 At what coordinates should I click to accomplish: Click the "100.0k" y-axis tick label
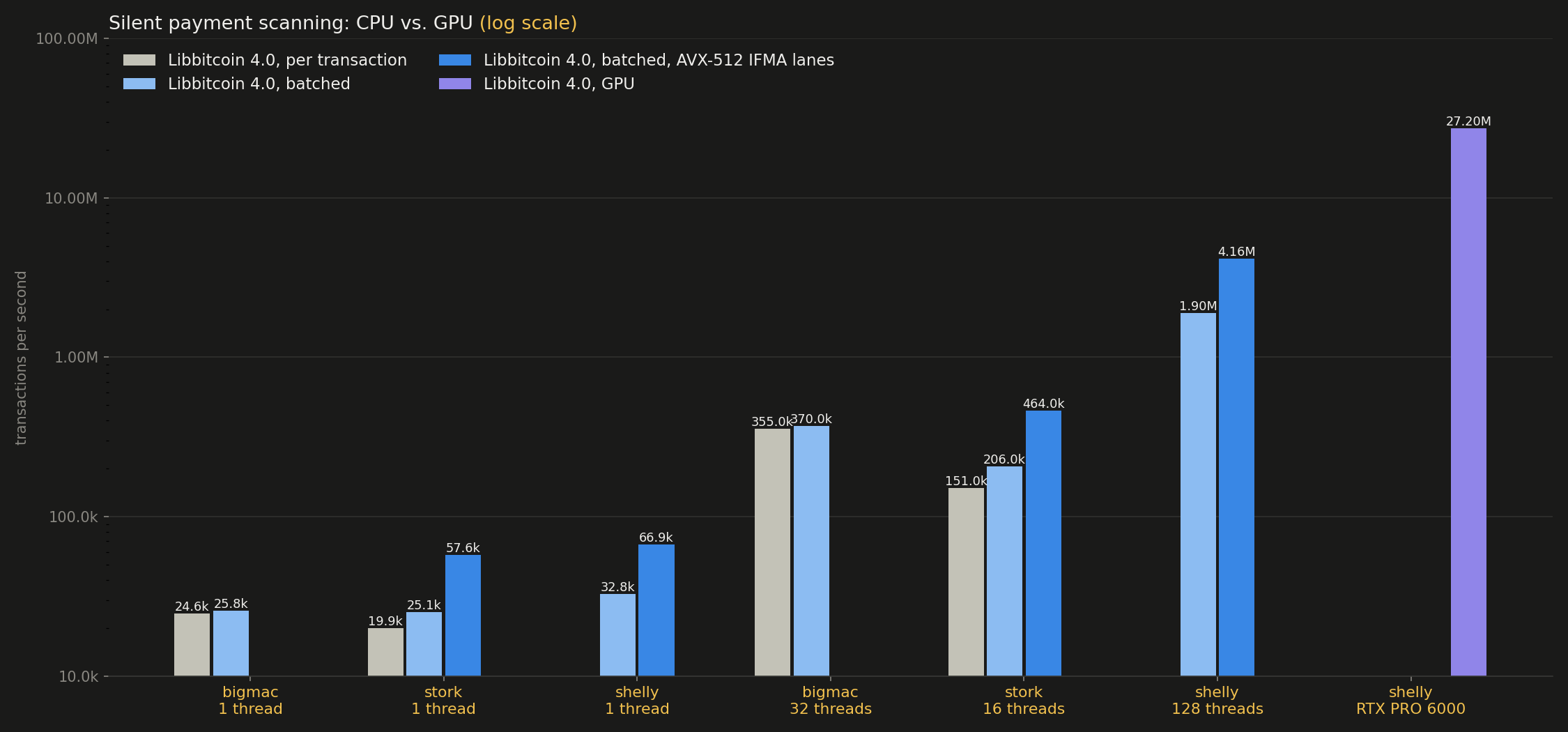click(x=73, y=517)
